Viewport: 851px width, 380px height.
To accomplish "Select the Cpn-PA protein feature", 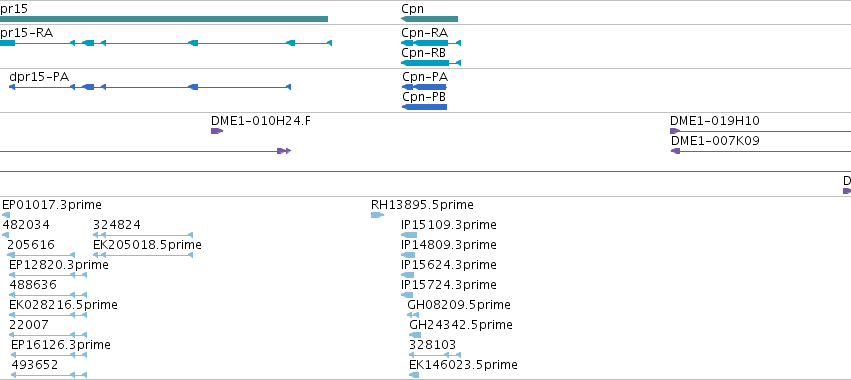I will 424,87.
